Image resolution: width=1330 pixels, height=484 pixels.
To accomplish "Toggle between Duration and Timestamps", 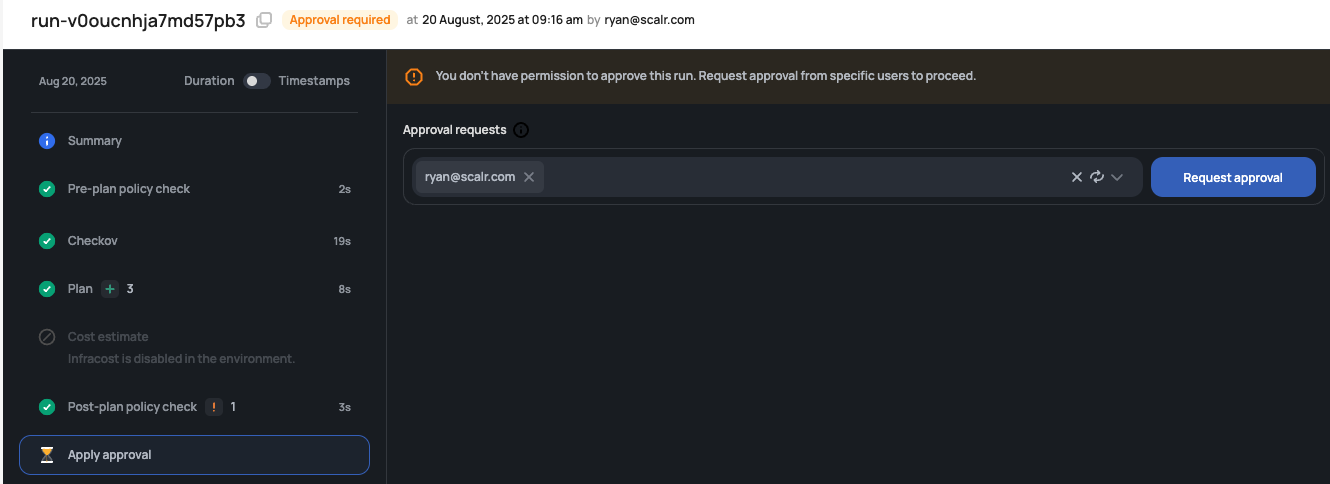I will [x=257, y=81].
